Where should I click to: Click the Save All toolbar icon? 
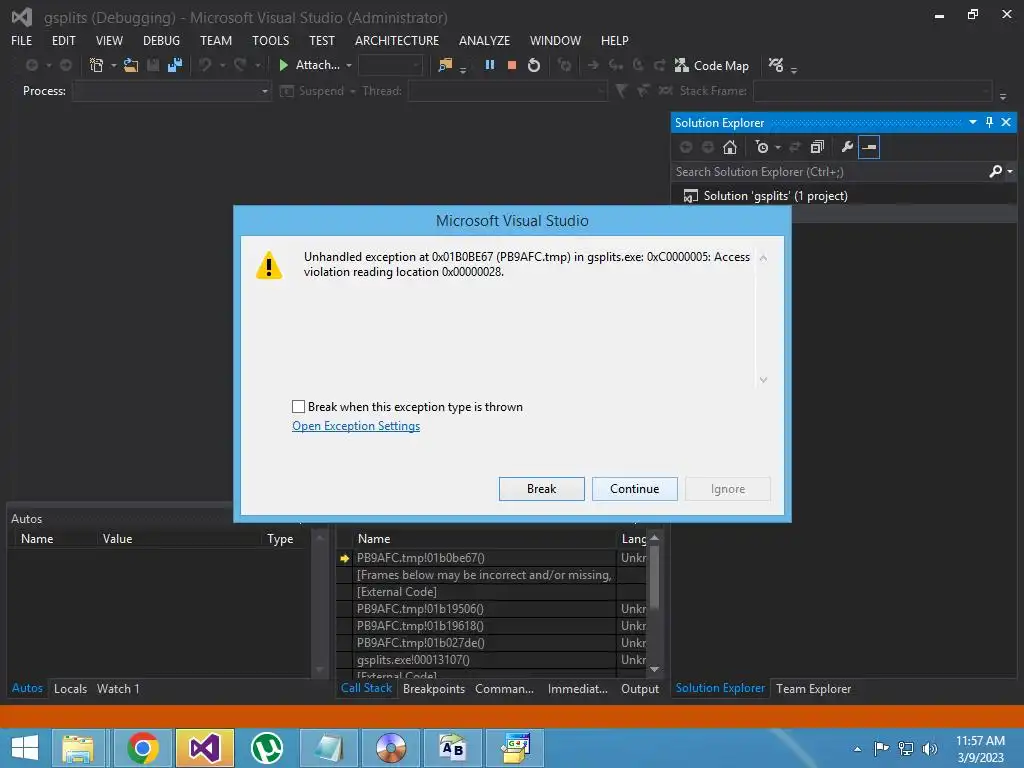[x=174, y=65]
